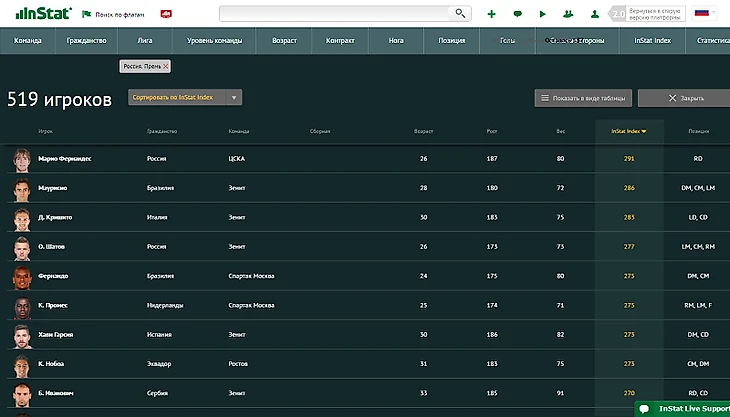Sort by InStat Index column header
The image size is (730, 417).
tap(629, 131)
